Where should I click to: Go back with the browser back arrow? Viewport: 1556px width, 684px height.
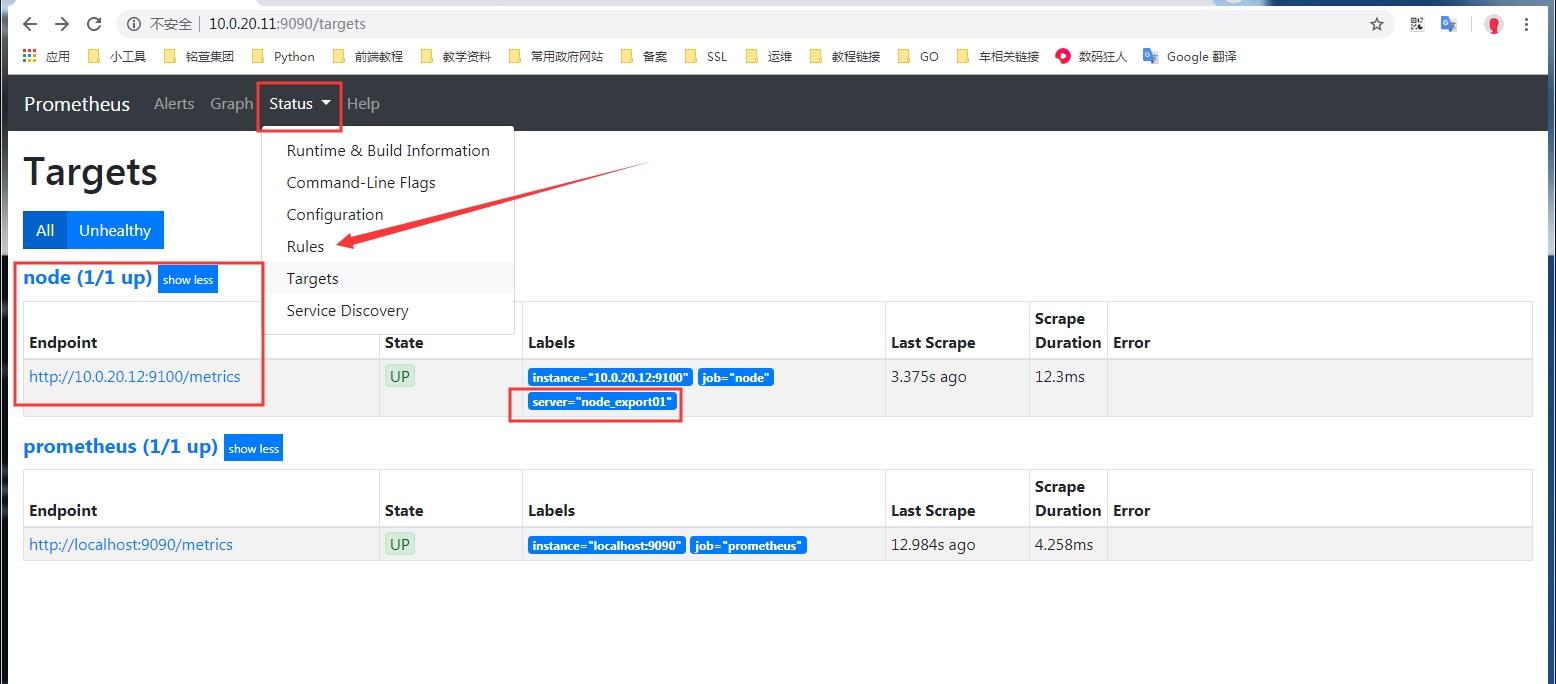click(x=29, y=24)
